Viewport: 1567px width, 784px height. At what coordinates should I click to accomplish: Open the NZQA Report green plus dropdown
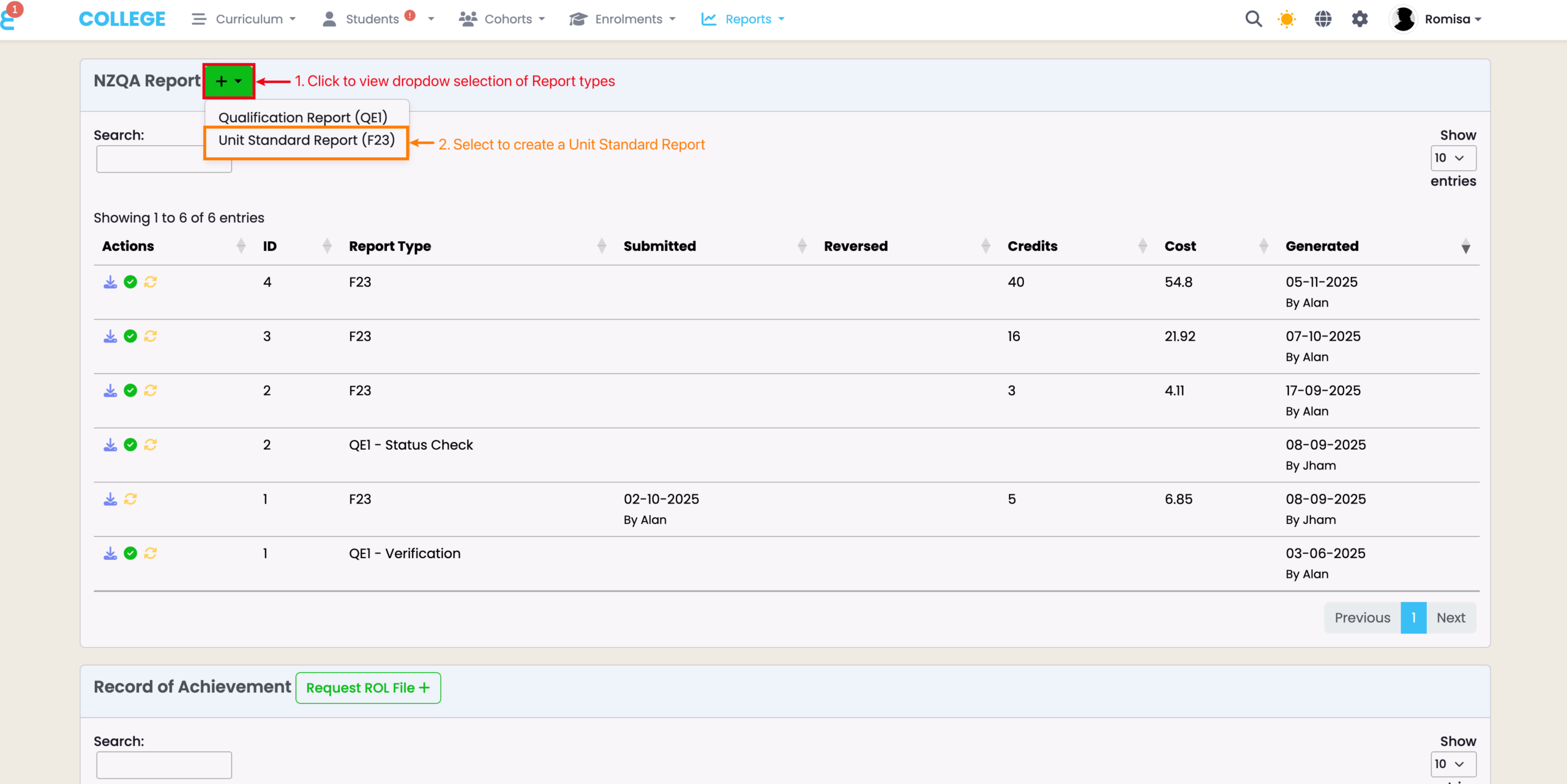click(229, 81)
